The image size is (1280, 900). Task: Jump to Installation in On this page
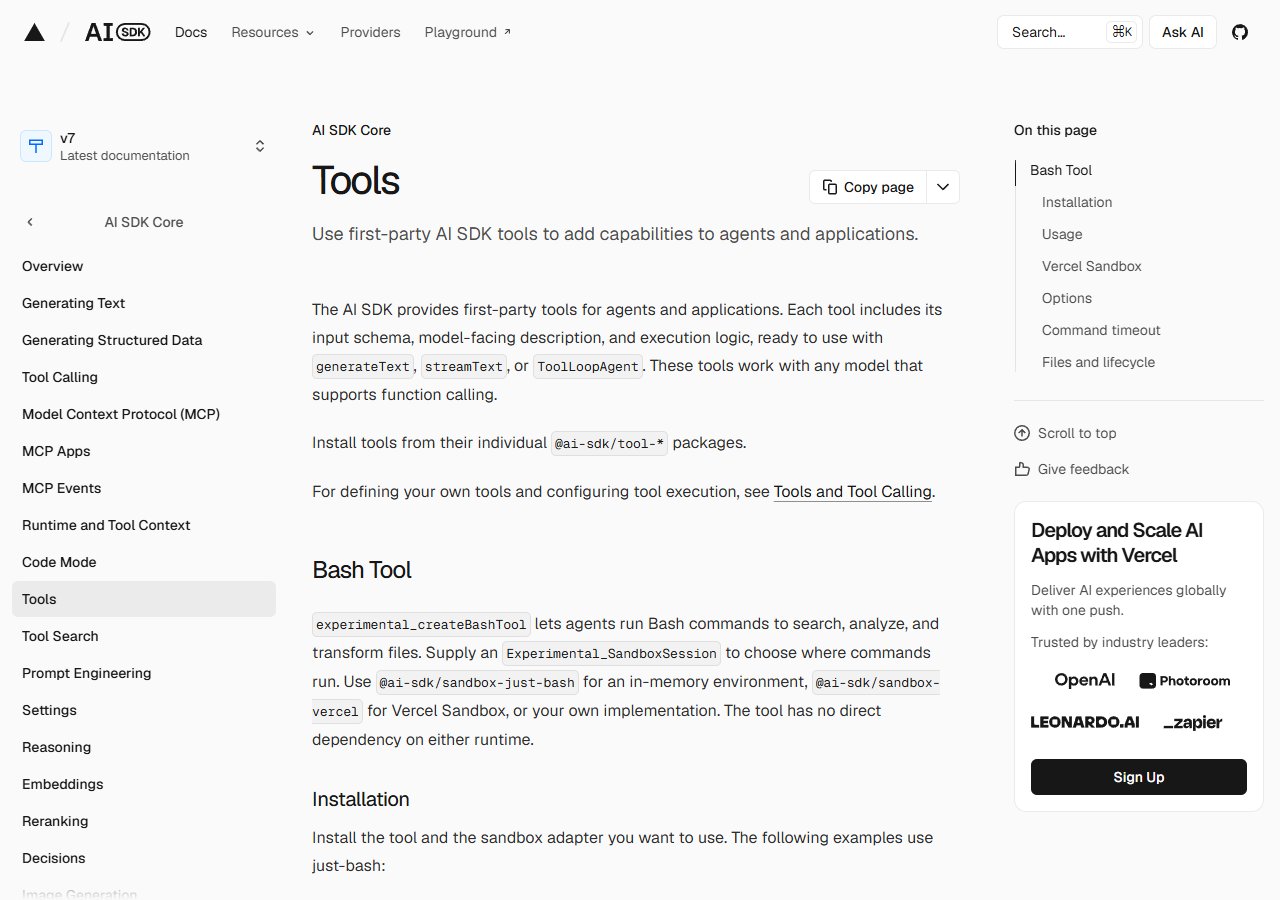coord(1077,202)
